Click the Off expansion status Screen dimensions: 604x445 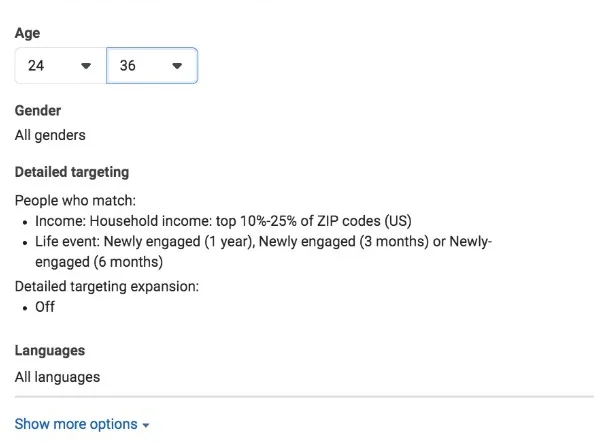tap(45, 307)
